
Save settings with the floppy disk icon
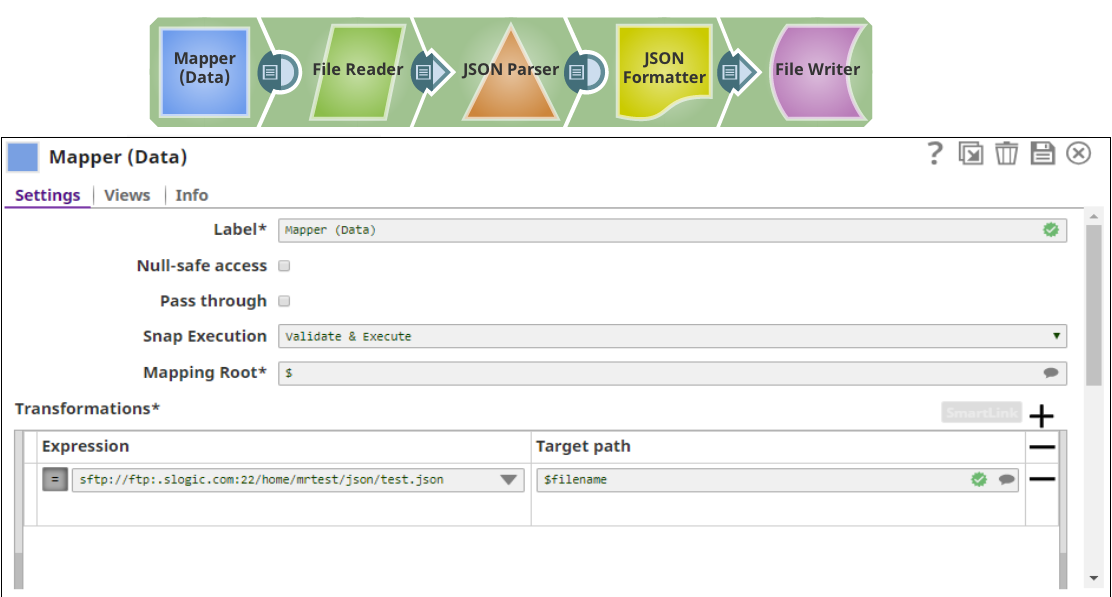point(1042,153)
